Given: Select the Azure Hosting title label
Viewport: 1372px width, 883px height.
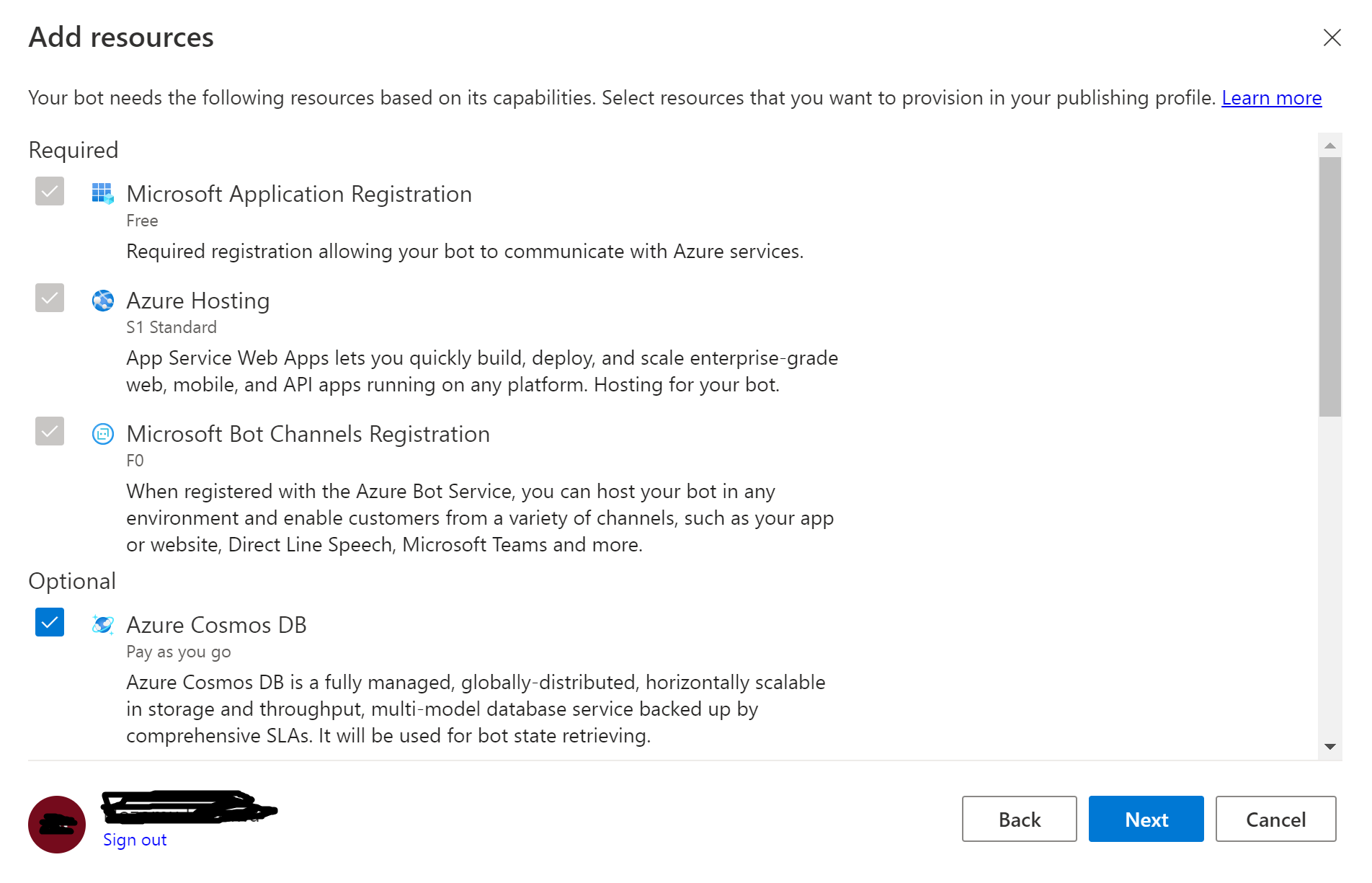Looking at the screenshot, I should [198, 300].
